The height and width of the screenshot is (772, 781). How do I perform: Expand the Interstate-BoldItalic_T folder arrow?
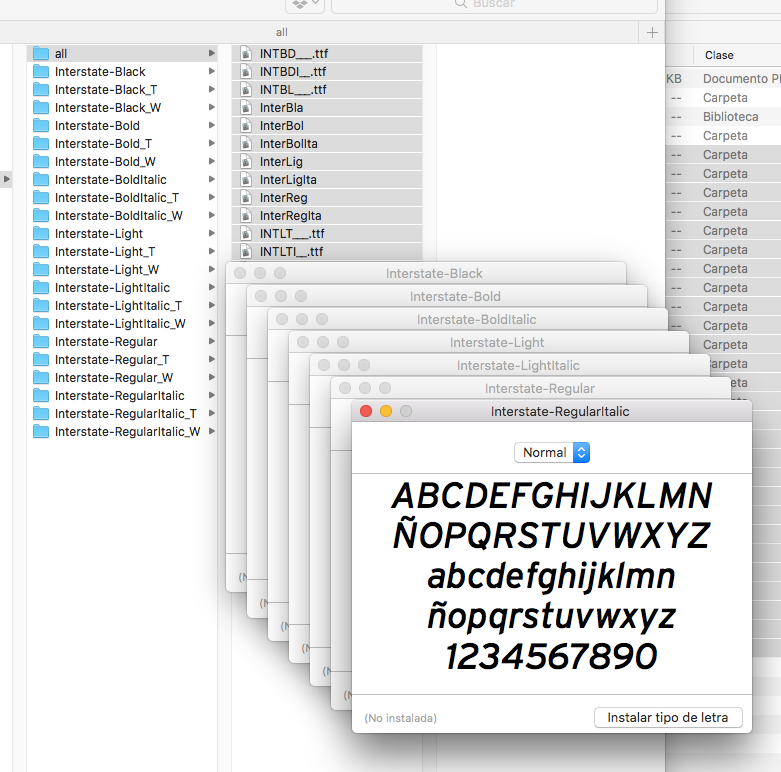tap(212, 197)
